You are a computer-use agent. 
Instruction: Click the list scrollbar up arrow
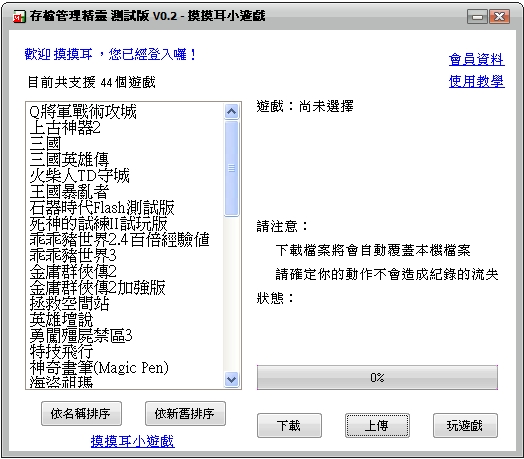click(232, 111)
